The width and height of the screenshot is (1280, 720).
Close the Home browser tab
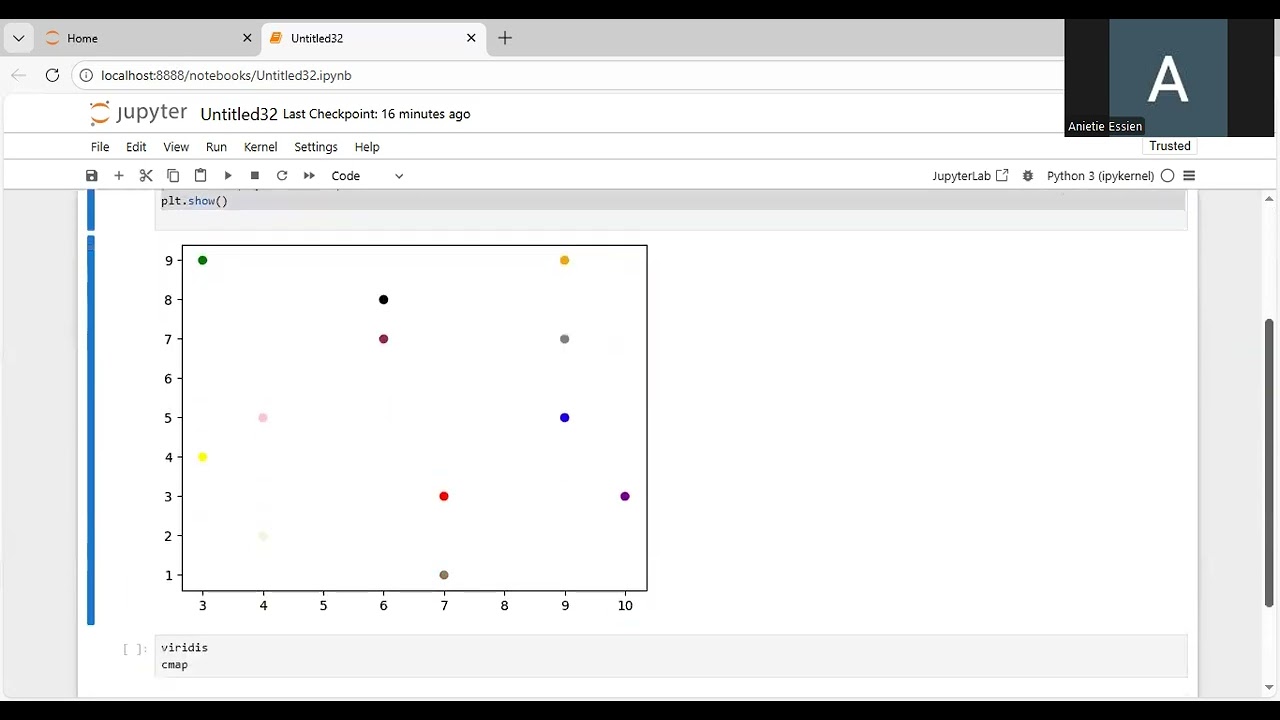(247, 38)
